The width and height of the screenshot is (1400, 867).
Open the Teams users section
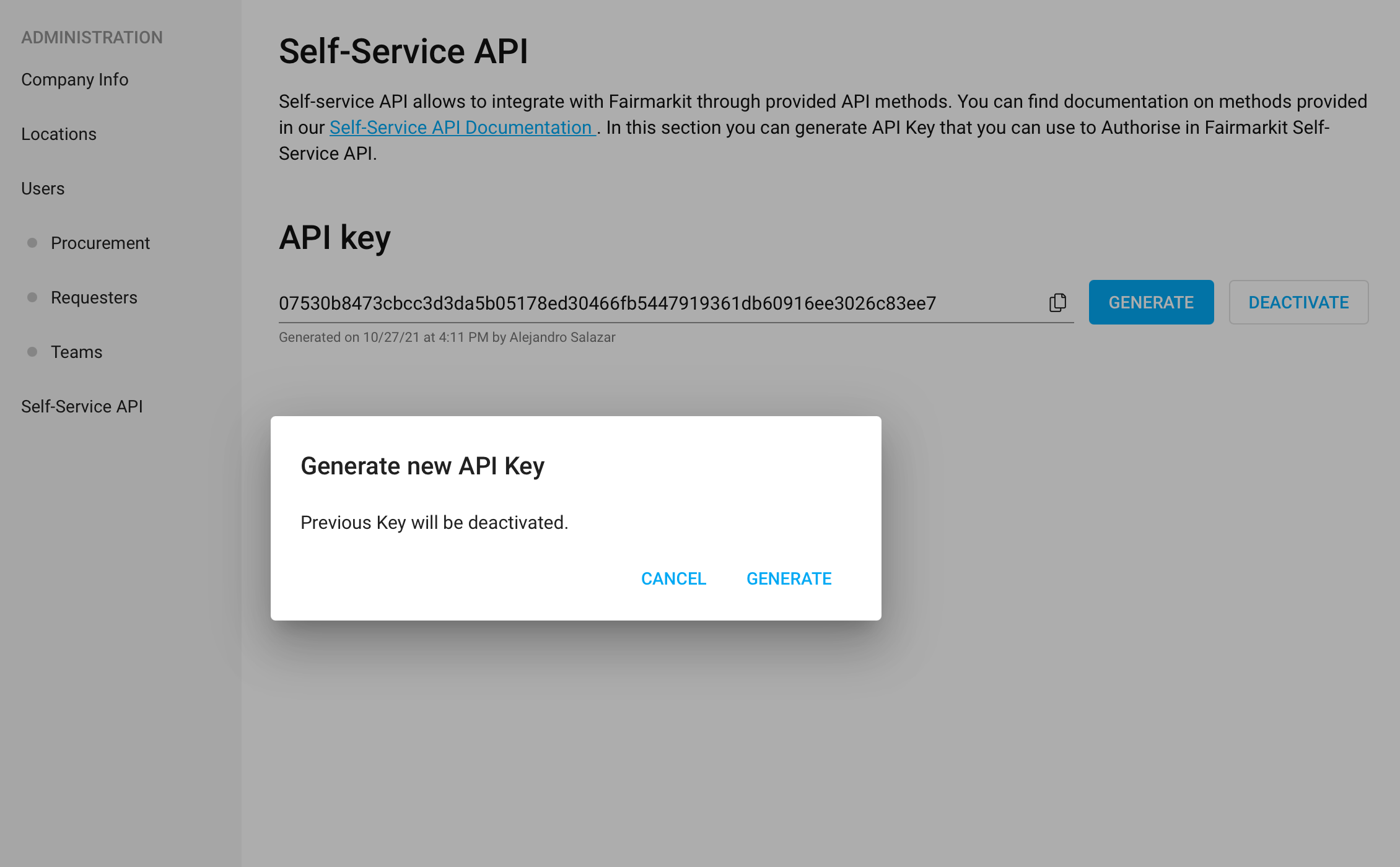tap(76, 351)
